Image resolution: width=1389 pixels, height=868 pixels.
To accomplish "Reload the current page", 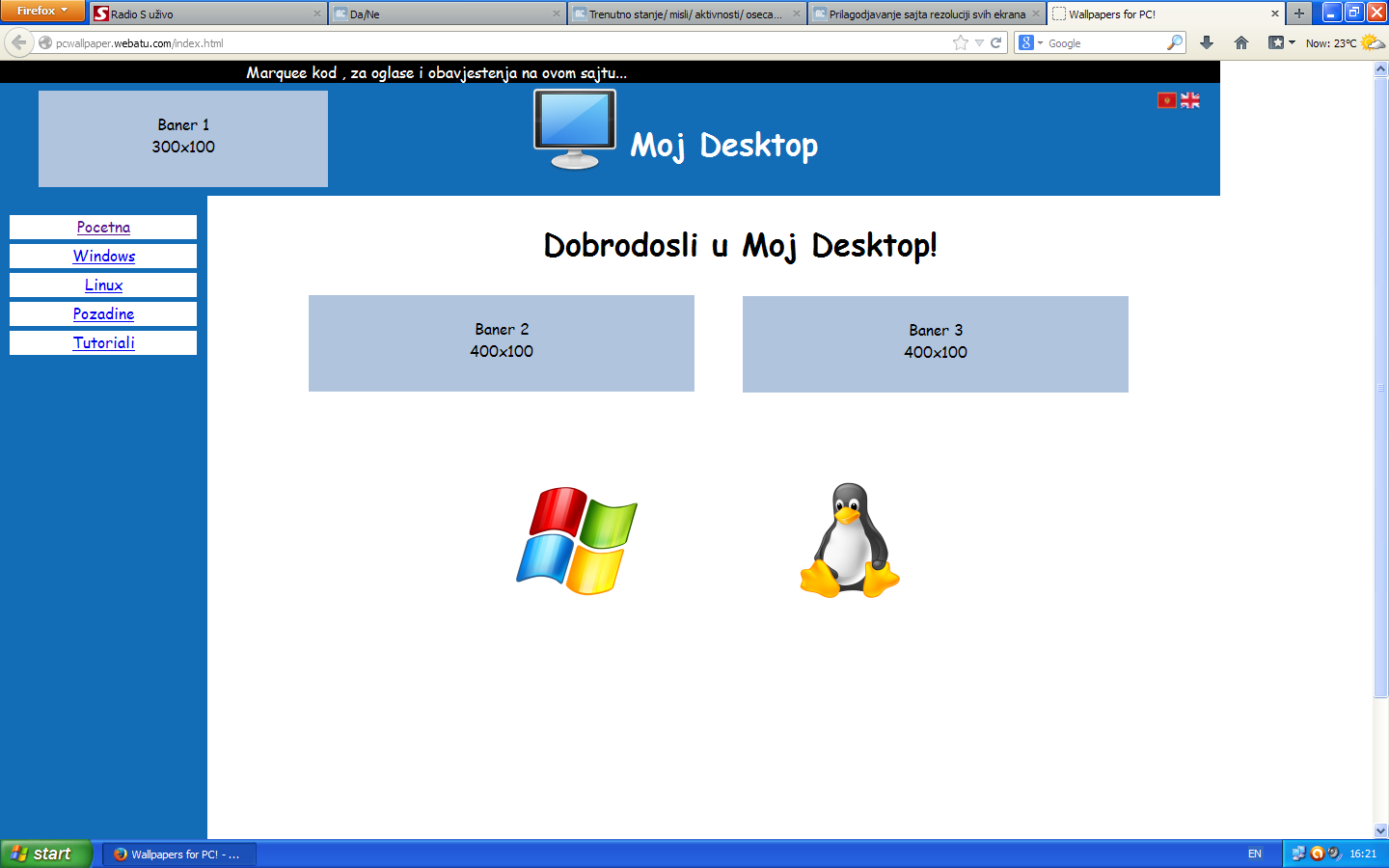I will 995,42.
